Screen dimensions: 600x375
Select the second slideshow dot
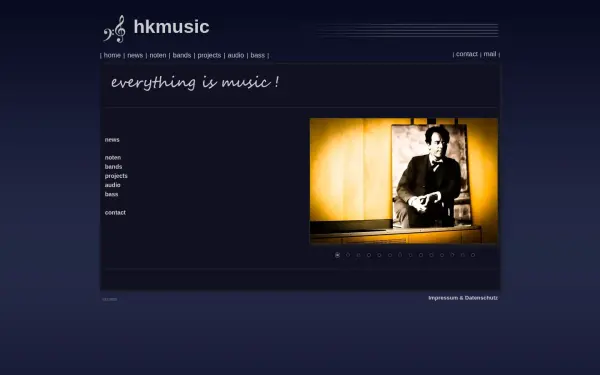pos(348,255)
